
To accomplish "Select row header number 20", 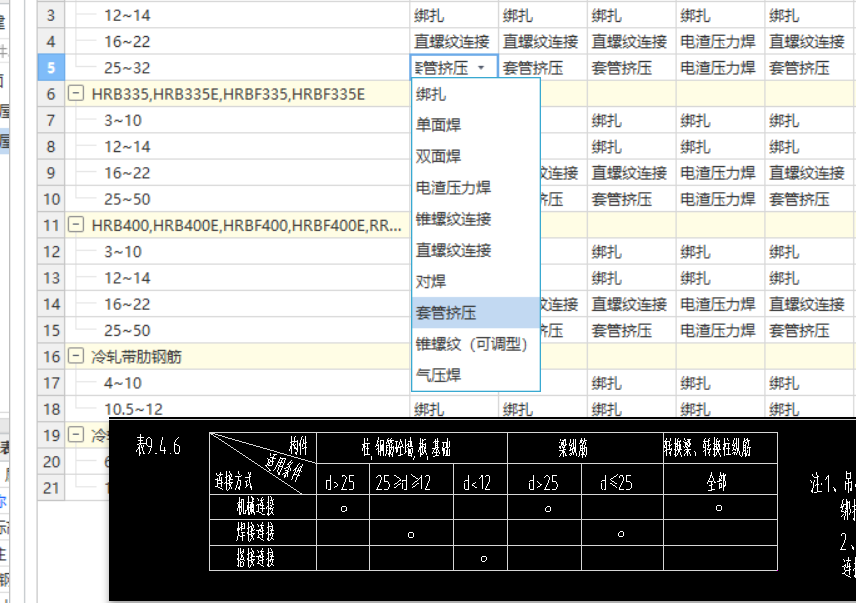I will [51, 462].
